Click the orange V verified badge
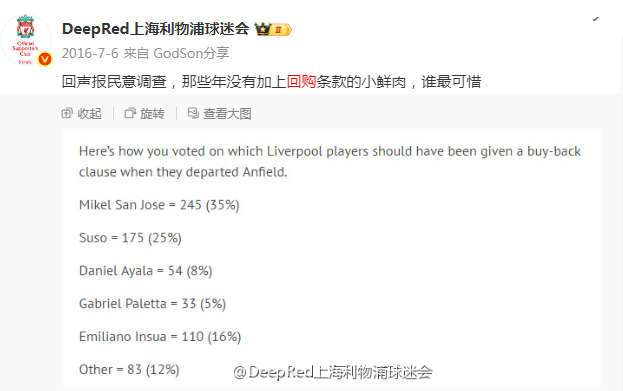 click(45, 59)
